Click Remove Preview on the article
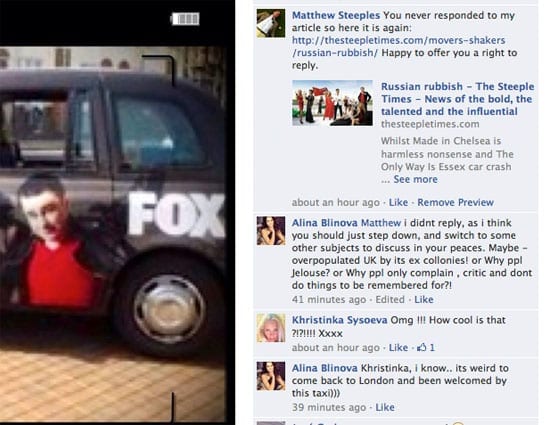The width and height of the screenshot is (550, 425). [x=455, y=202]
